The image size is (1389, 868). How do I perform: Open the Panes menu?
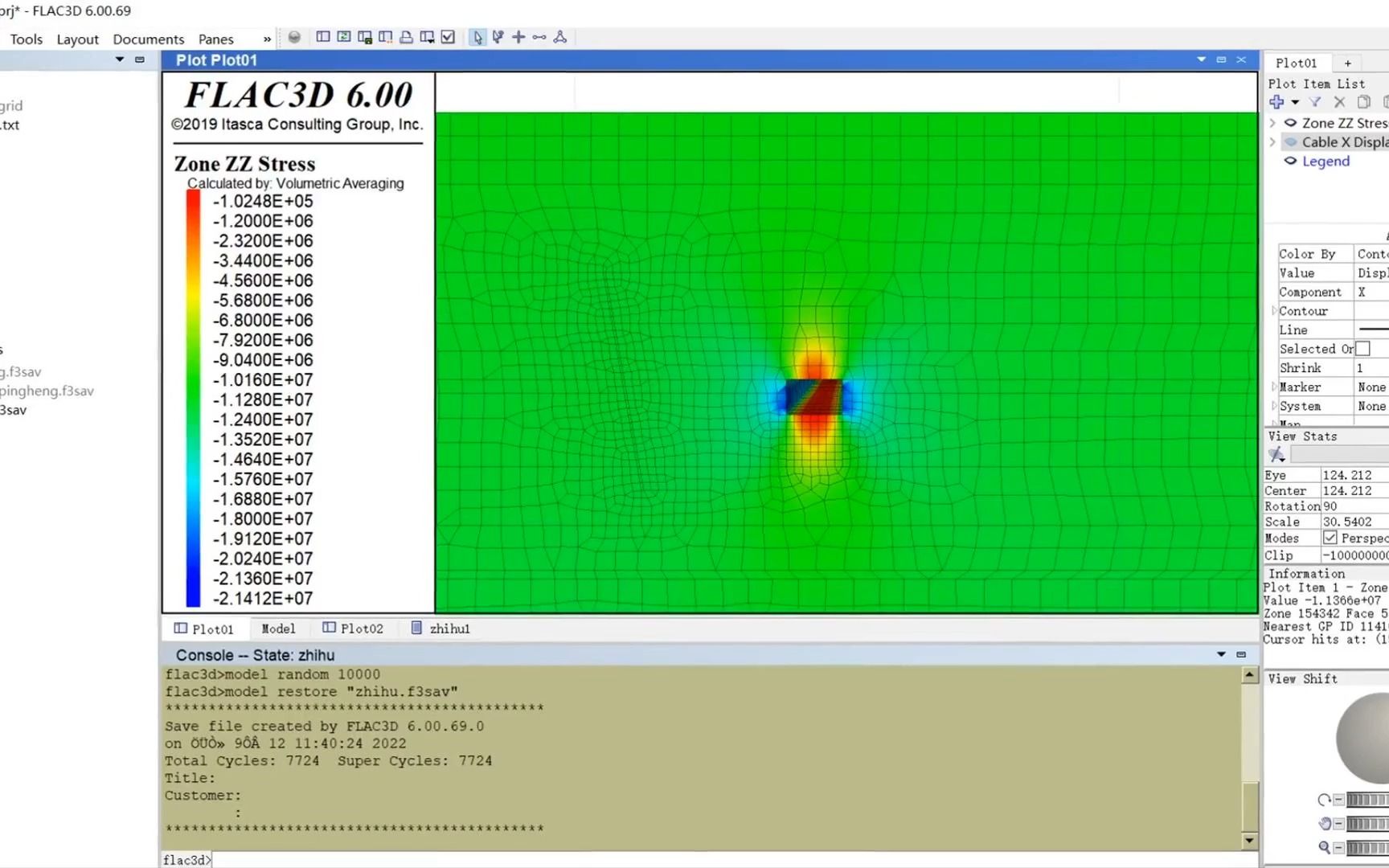pos(215,39)
